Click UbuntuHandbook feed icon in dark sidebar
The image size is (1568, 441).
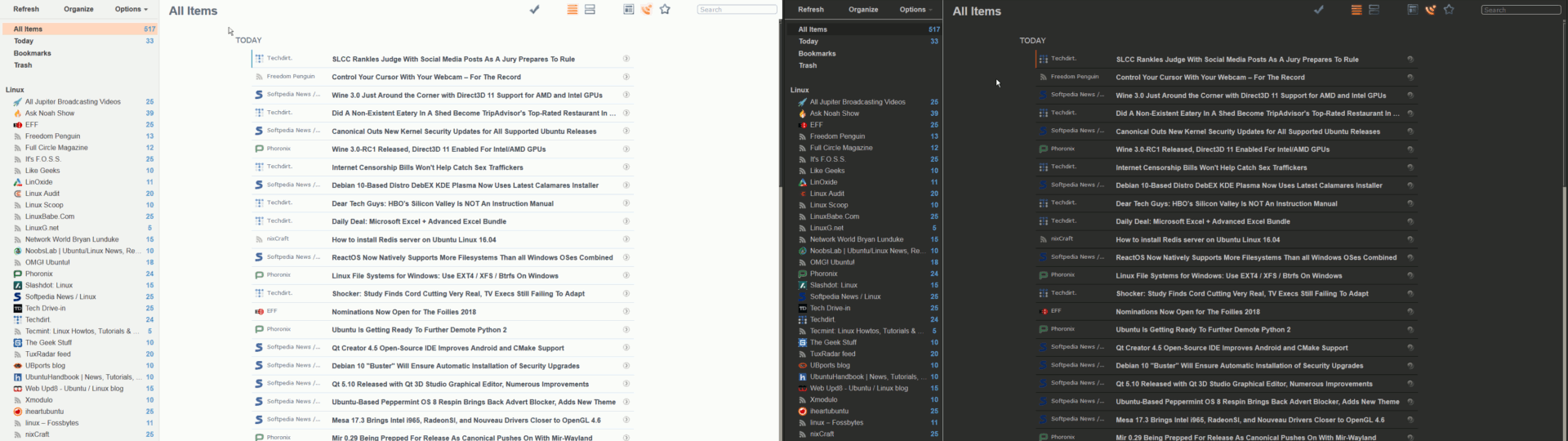click(x=803, y=377)
